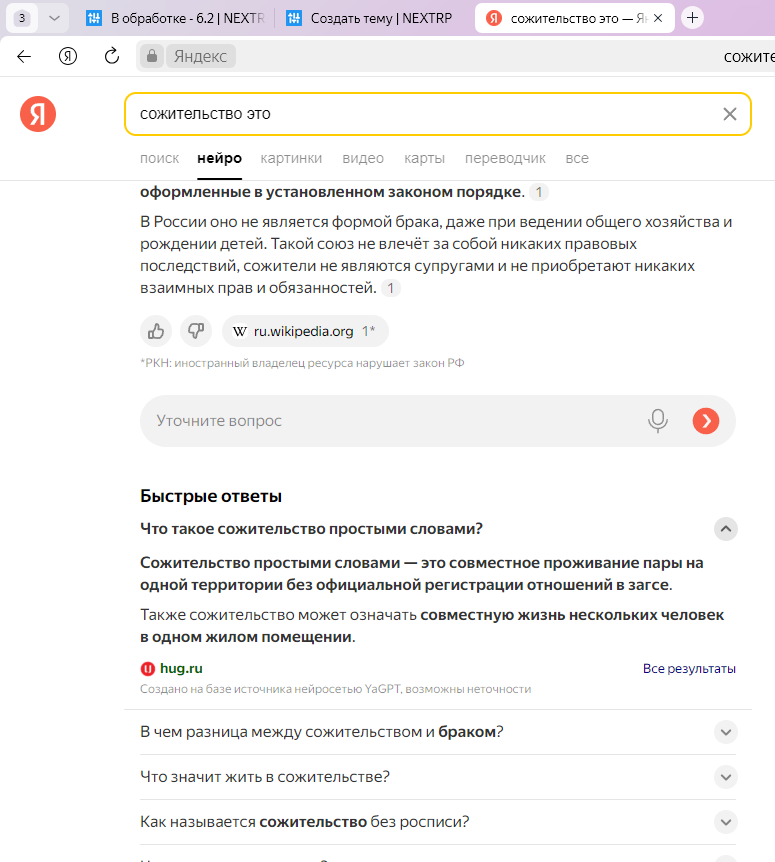
Task: Clear the search query with X icon
Action: pos(730,114)
